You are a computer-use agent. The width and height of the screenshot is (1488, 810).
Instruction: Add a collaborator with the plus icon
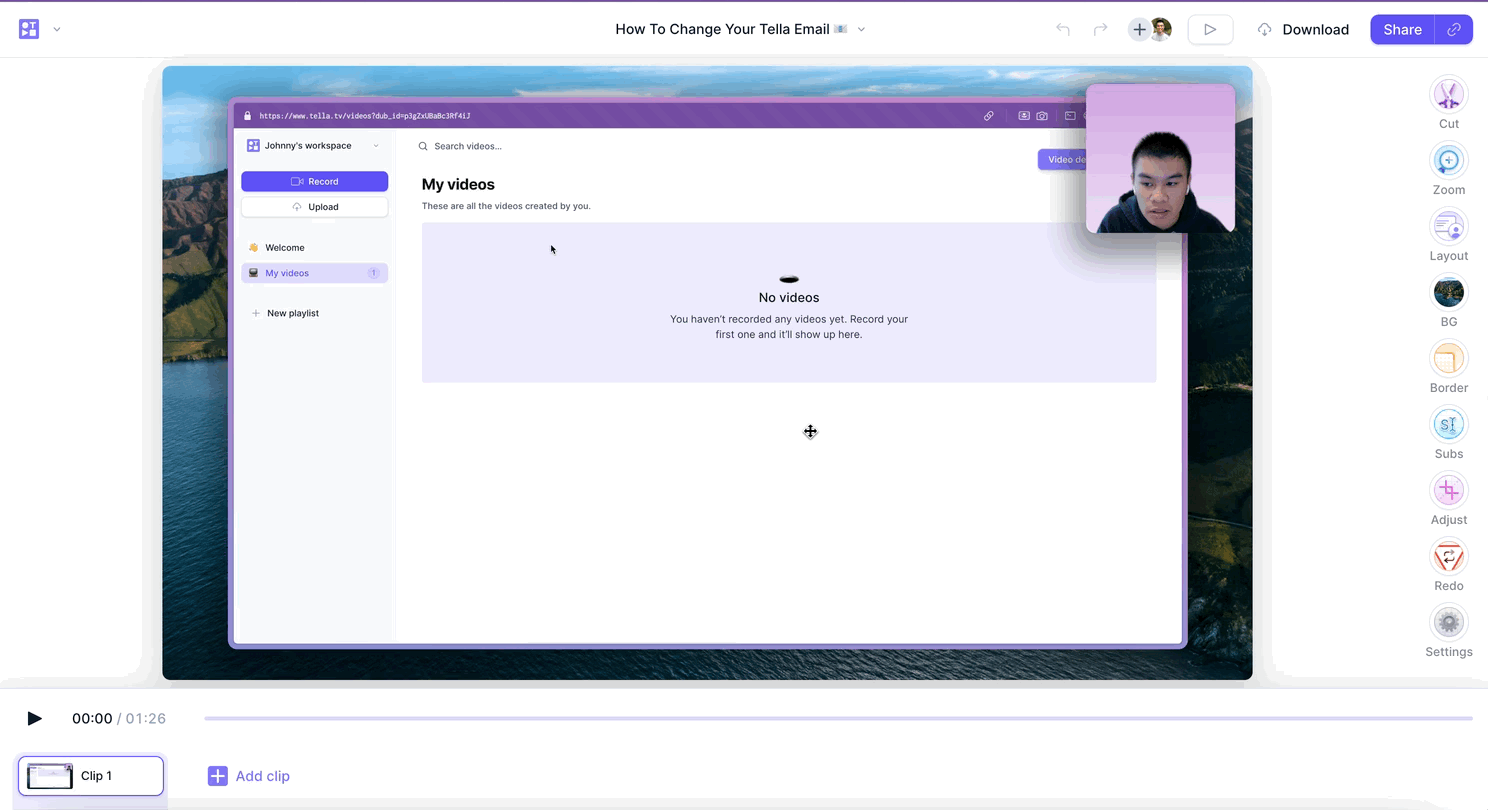(1139, 30)
